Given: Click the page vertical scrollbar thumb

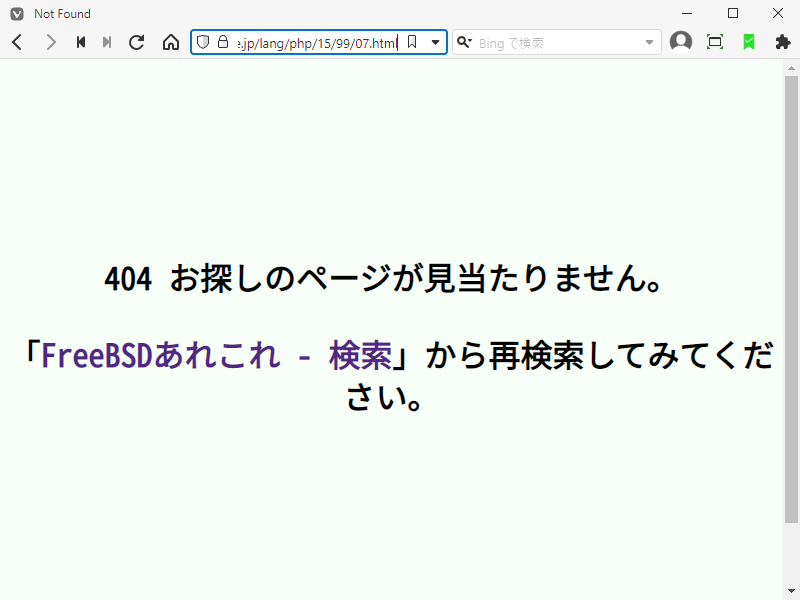Looking at the screenshot, I should pyautogui.click(x=791, y=299).
